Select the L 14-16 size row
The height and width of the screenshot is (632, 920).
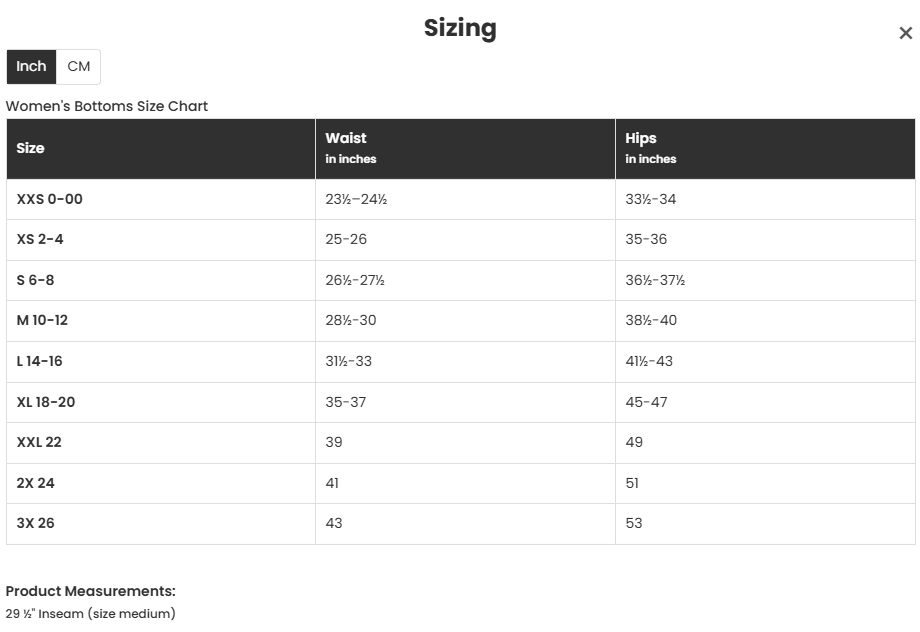(x=40, y=361)
